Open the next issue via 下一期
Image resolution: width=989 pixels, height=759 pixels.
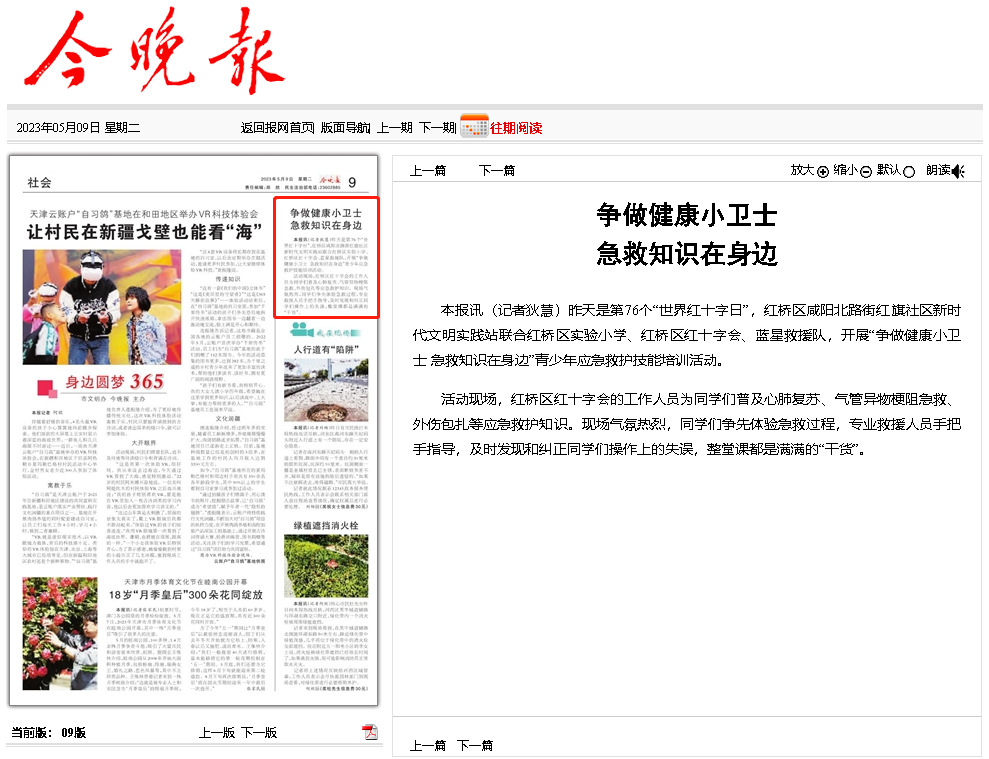[436, 126]
